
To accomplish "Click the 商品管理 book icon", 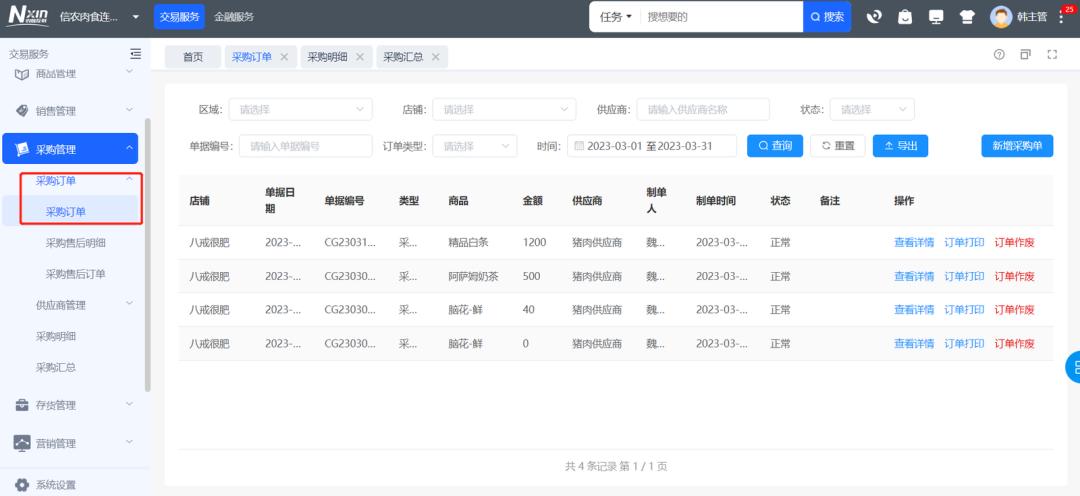I will 21,74.
